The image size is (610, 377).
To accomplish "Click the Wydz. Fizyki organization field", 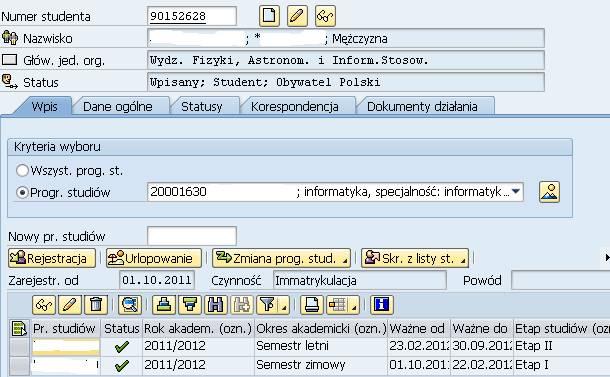I will click(346, 60).
